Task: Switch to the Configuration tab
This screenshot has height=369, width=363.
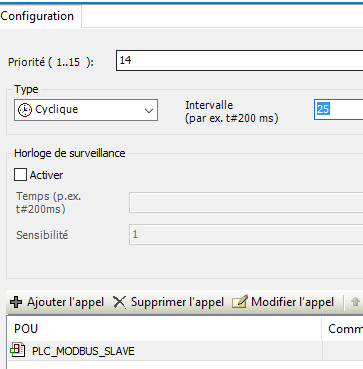Action: [37, 16]
